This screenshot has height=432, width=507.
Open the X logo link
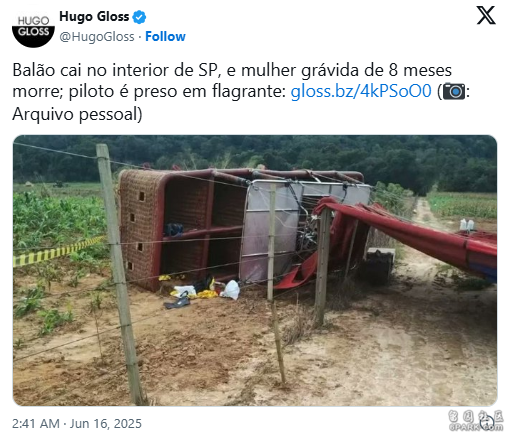coord(486,15)
